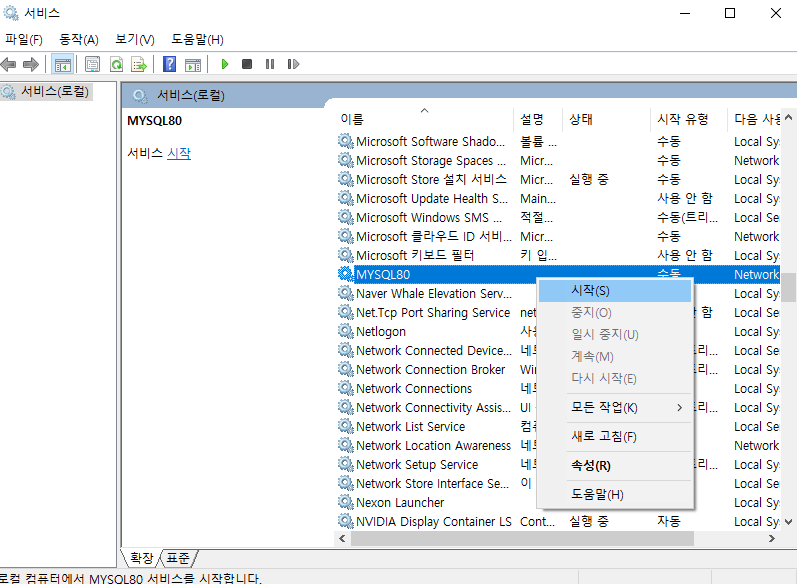
Task: Maximize the 서비스 window
Action: [730, 13]
